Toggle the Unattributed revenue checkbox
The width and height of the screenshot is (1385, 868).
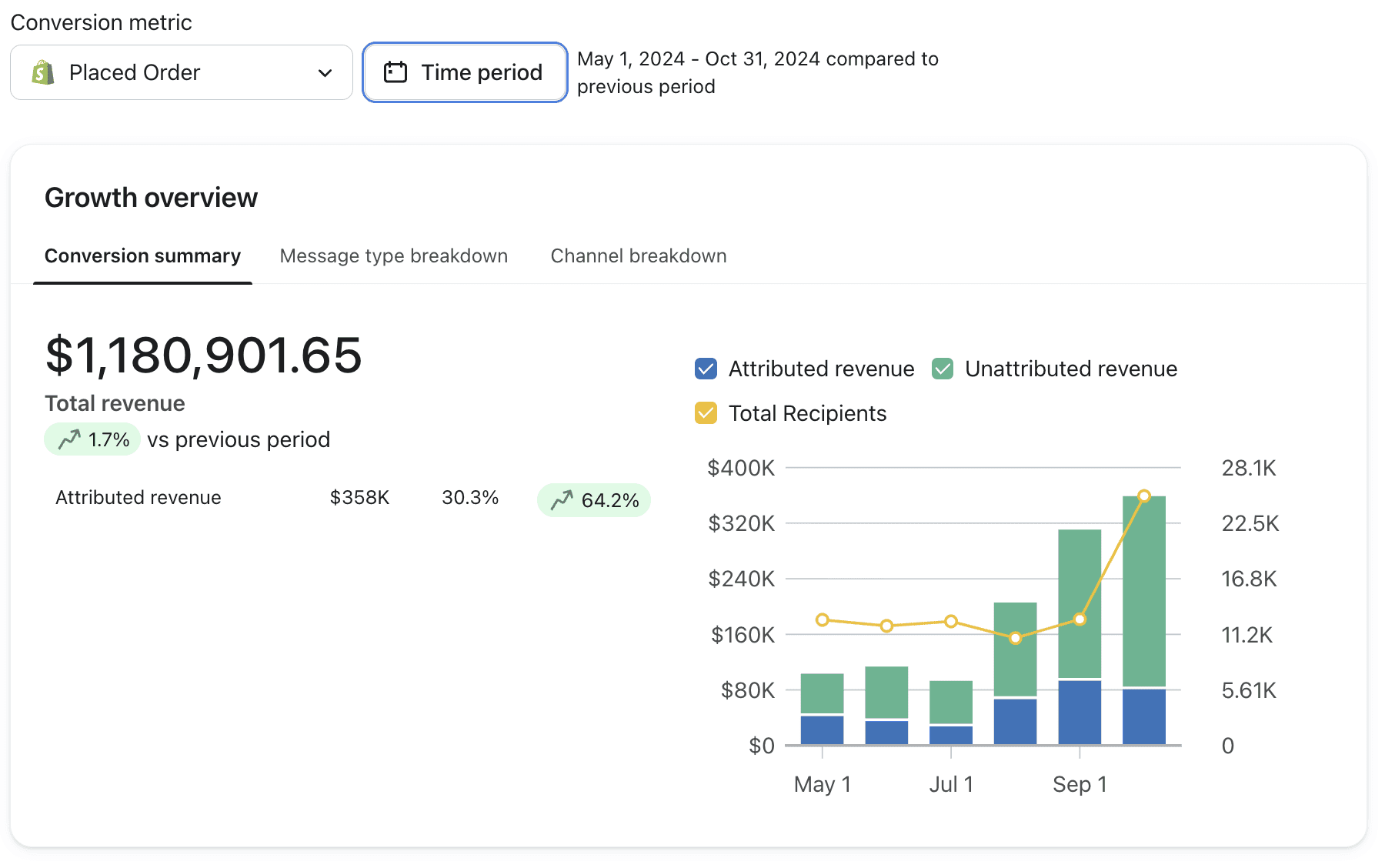click(x=943, y=369)
